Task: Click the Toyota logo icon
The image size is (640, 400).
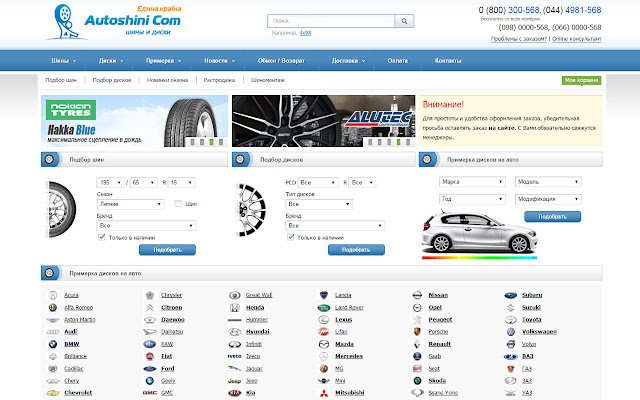Action: pyautogui.click(x=511, y=320)
